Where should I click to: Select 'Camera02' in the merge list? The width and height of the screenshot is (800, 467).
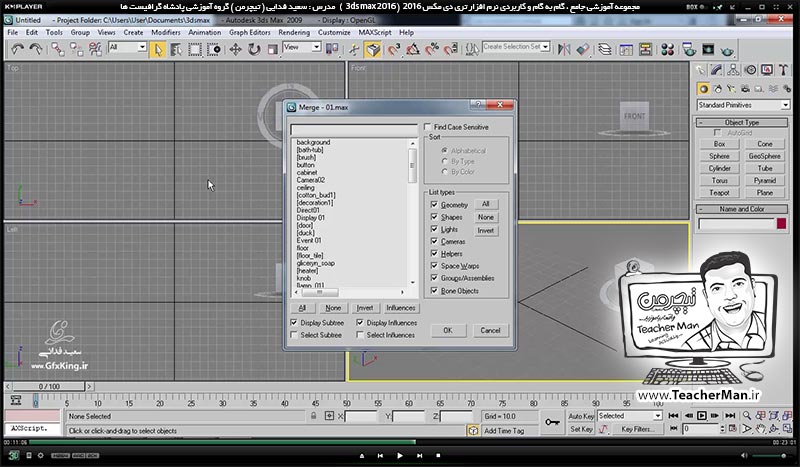click(311, 180)
